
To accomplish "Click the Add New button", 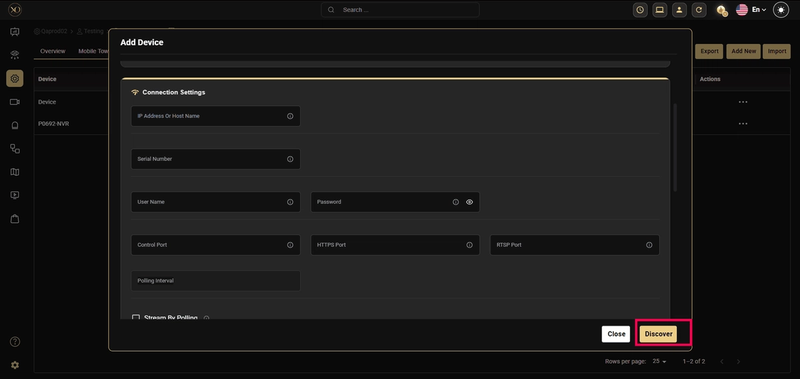I will point(743,51).
